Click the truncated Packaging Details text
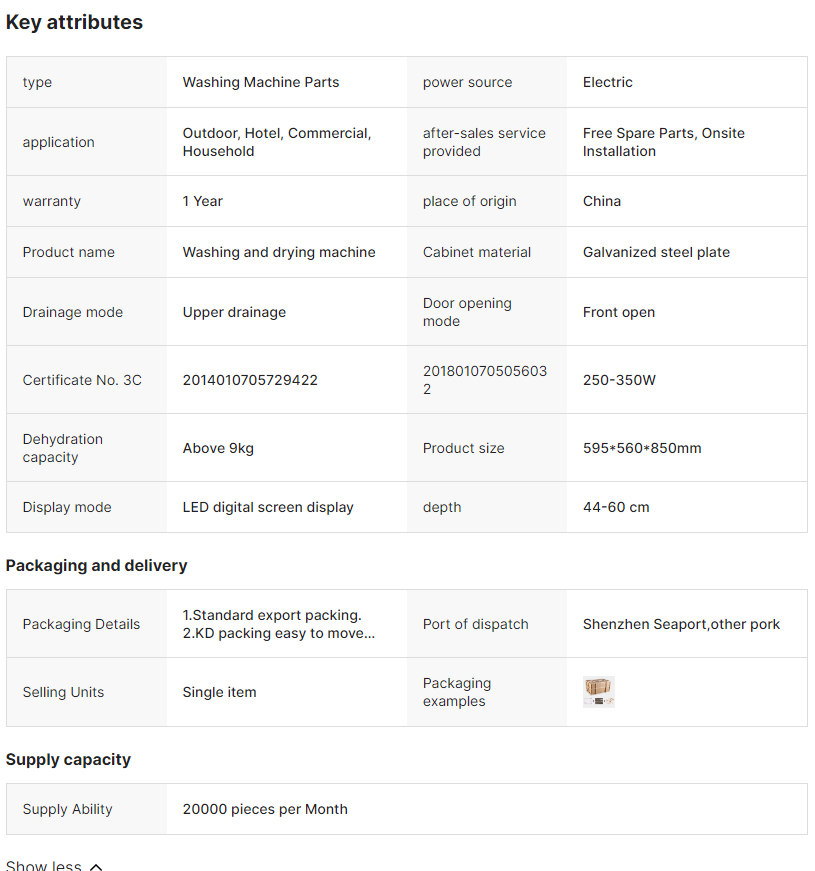Viewport: 815px width, 871px height. tap(278, 624)
